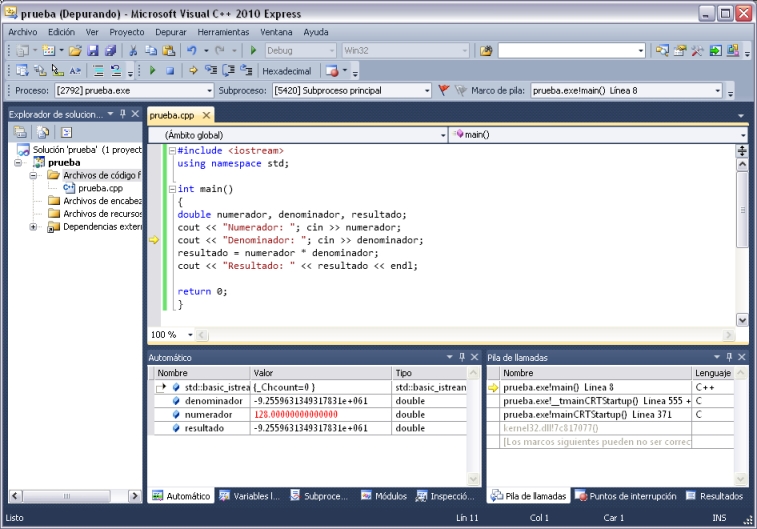Switch to the Inspección tab

click(446, 496)
